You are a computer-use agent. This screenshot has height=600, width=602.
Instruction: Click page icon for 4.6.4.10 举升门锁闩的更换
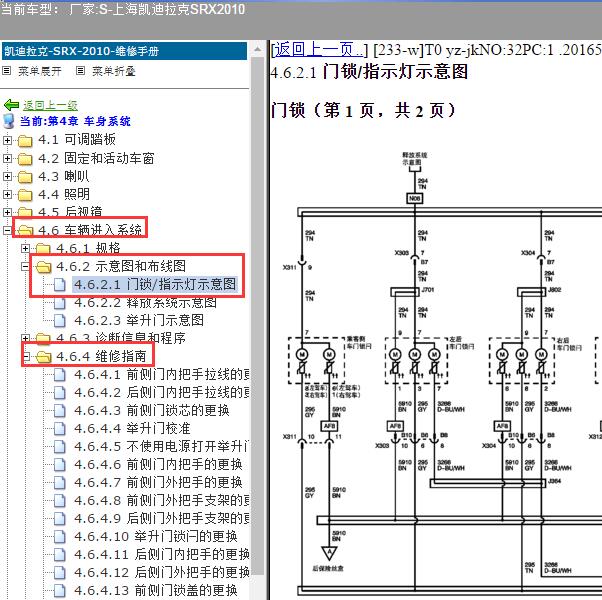60,536
